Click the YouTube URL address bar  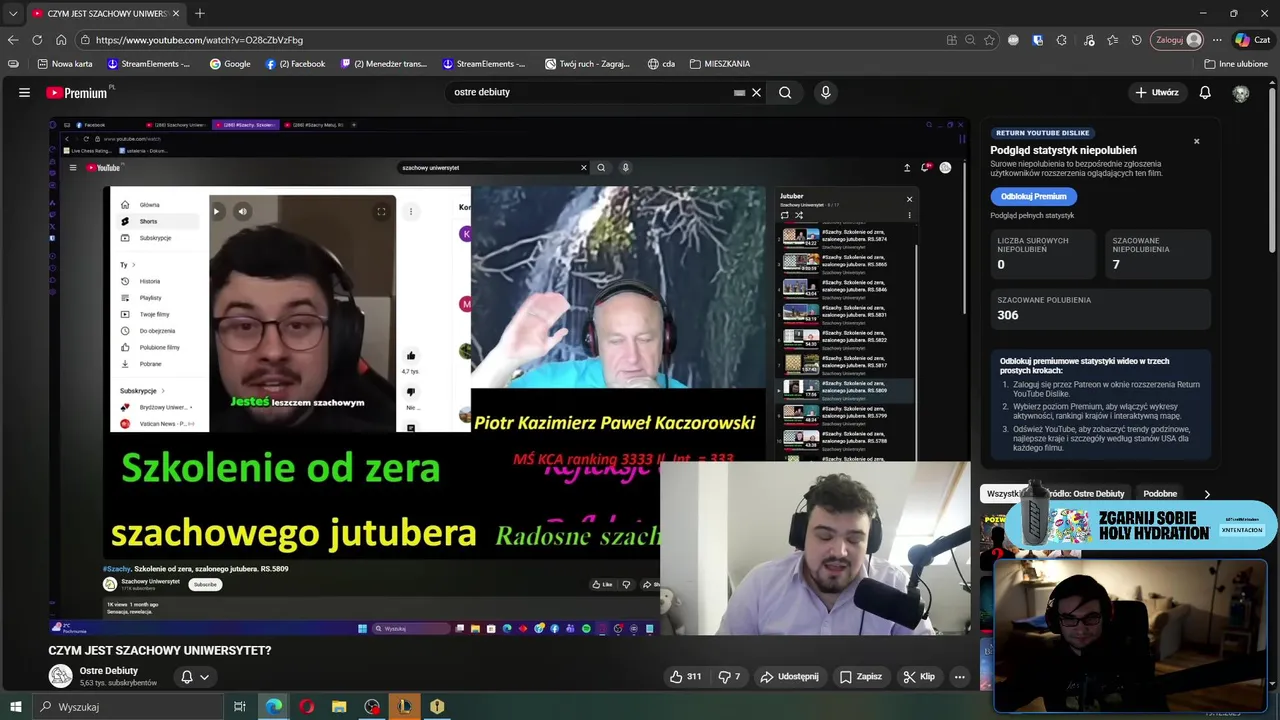coord(510,40)
